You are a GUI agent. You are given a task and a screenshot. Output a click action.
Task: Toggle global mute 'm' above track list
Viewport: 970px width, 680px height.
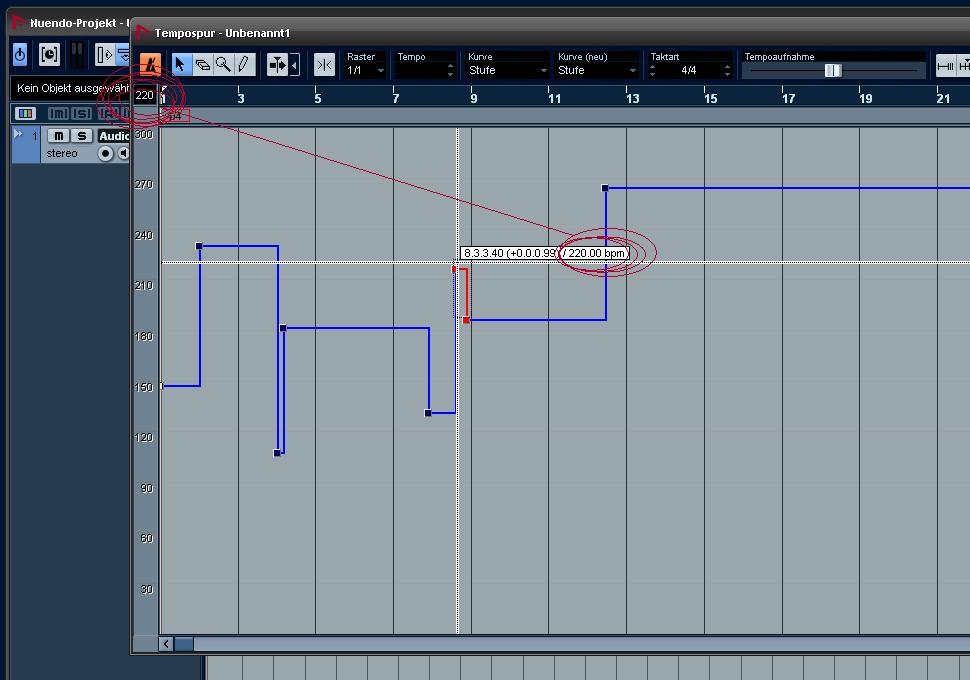coord(58,113)
